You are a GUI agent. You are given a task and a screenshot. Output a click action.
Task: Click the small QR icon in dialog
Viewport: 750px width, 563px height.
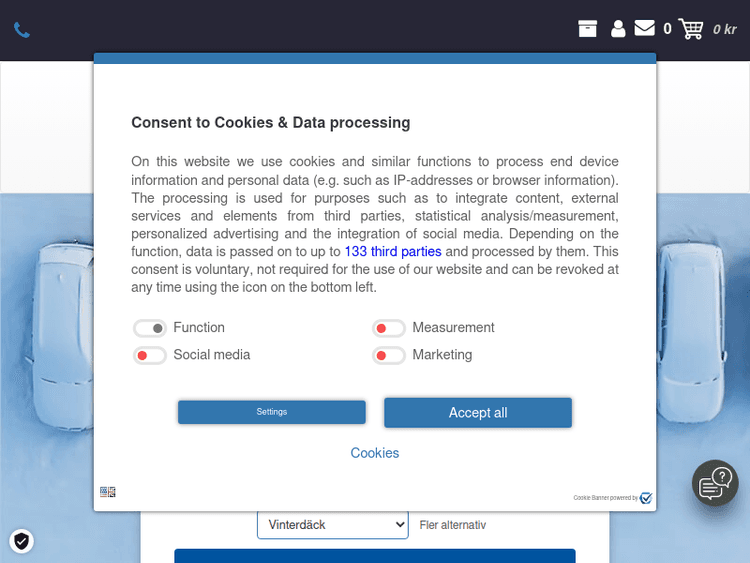[x=108, y=492]
